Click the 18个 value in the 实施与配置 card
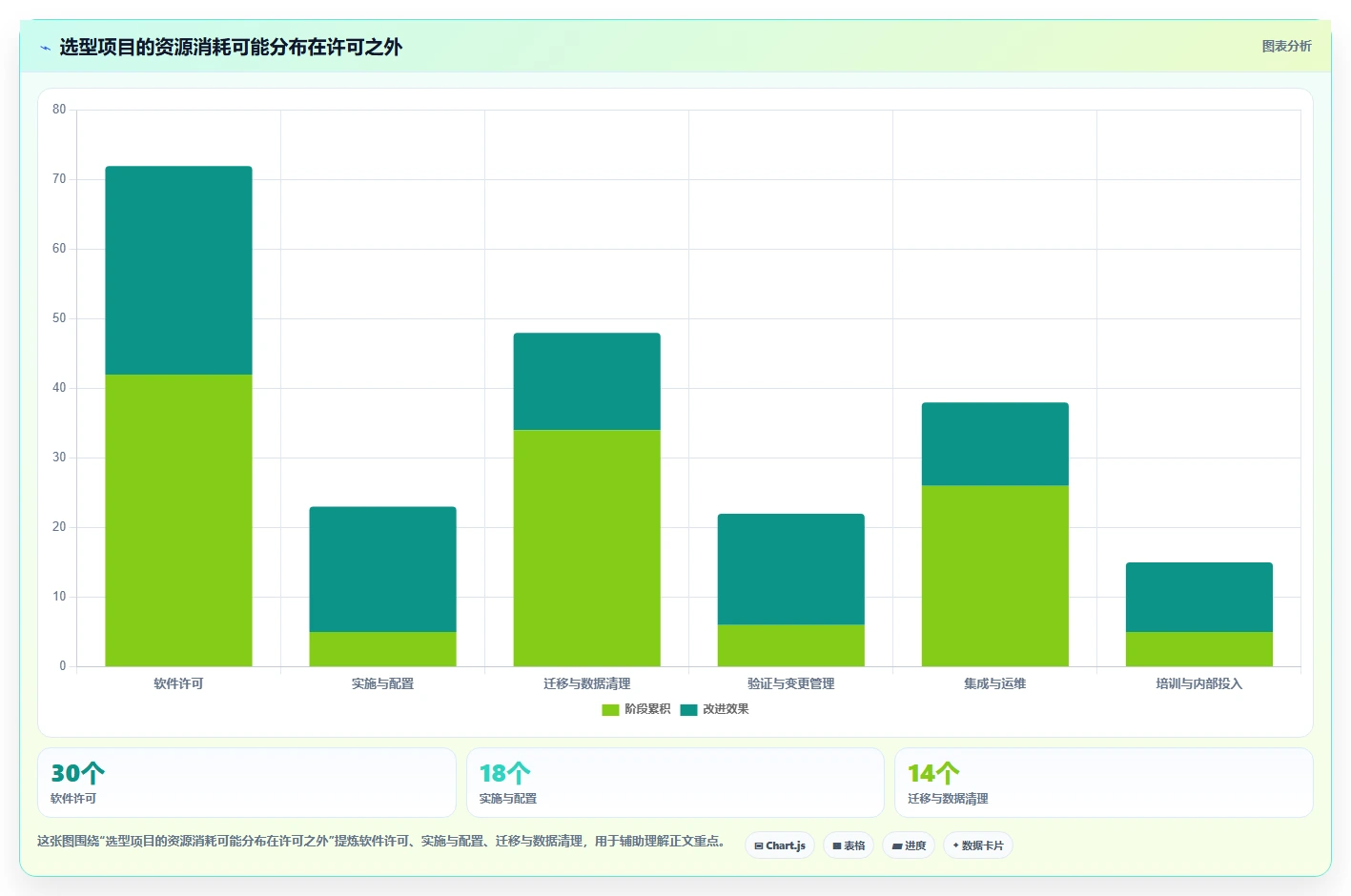The height and width of the screenshot is (896, 1351). pos(504,773)
